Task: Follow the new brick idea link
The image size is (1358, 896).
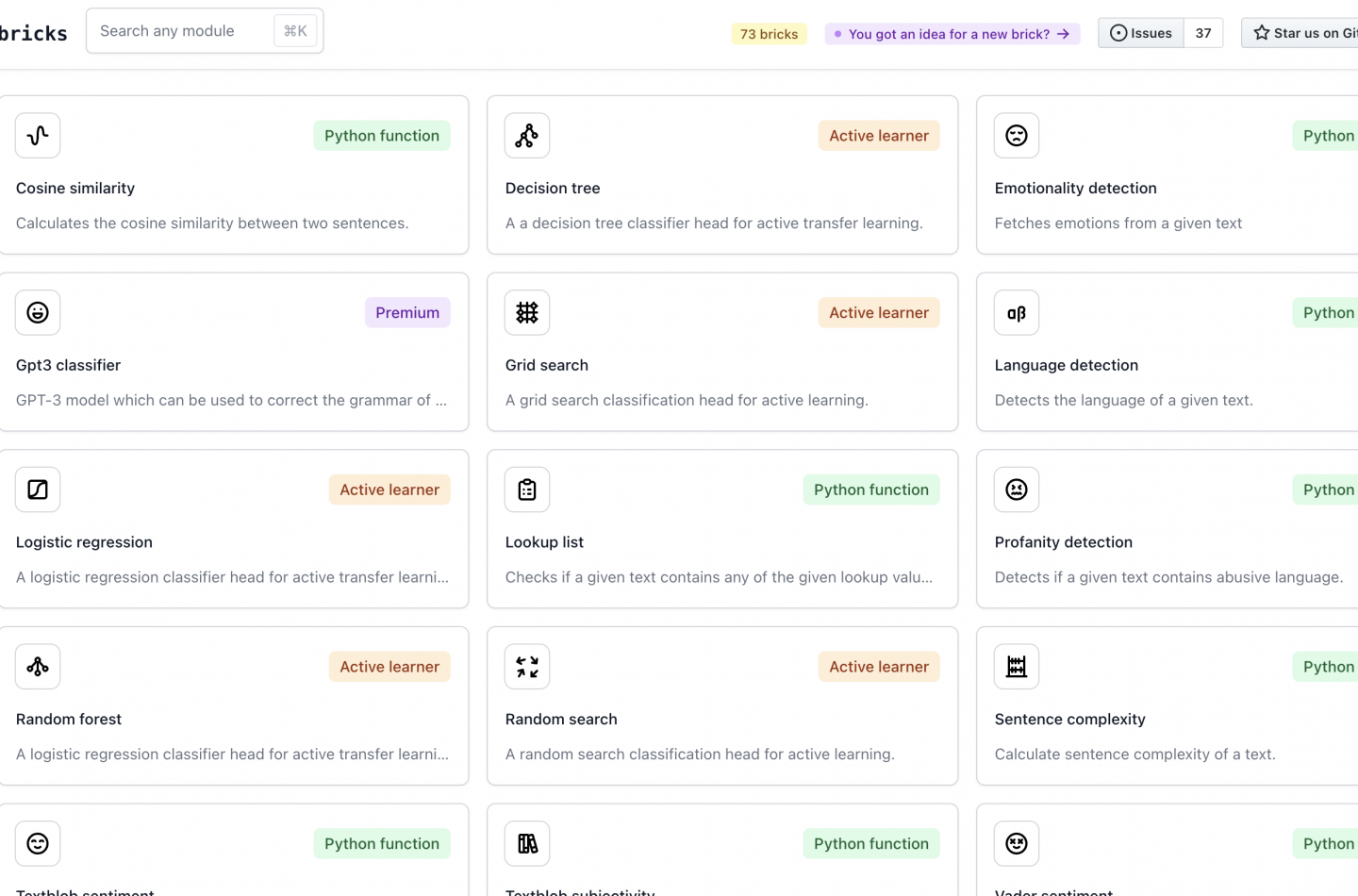Action: point(952,33)
